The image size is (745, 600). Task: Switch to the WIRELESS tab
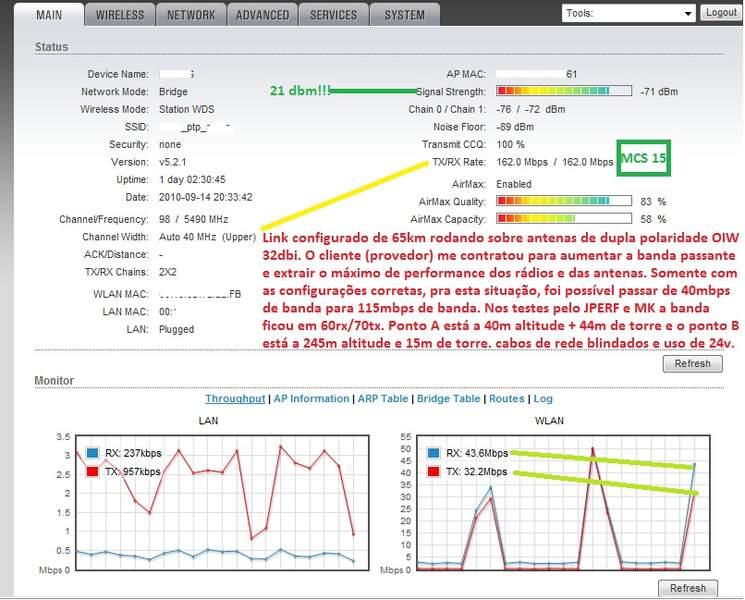click(120, 15)
